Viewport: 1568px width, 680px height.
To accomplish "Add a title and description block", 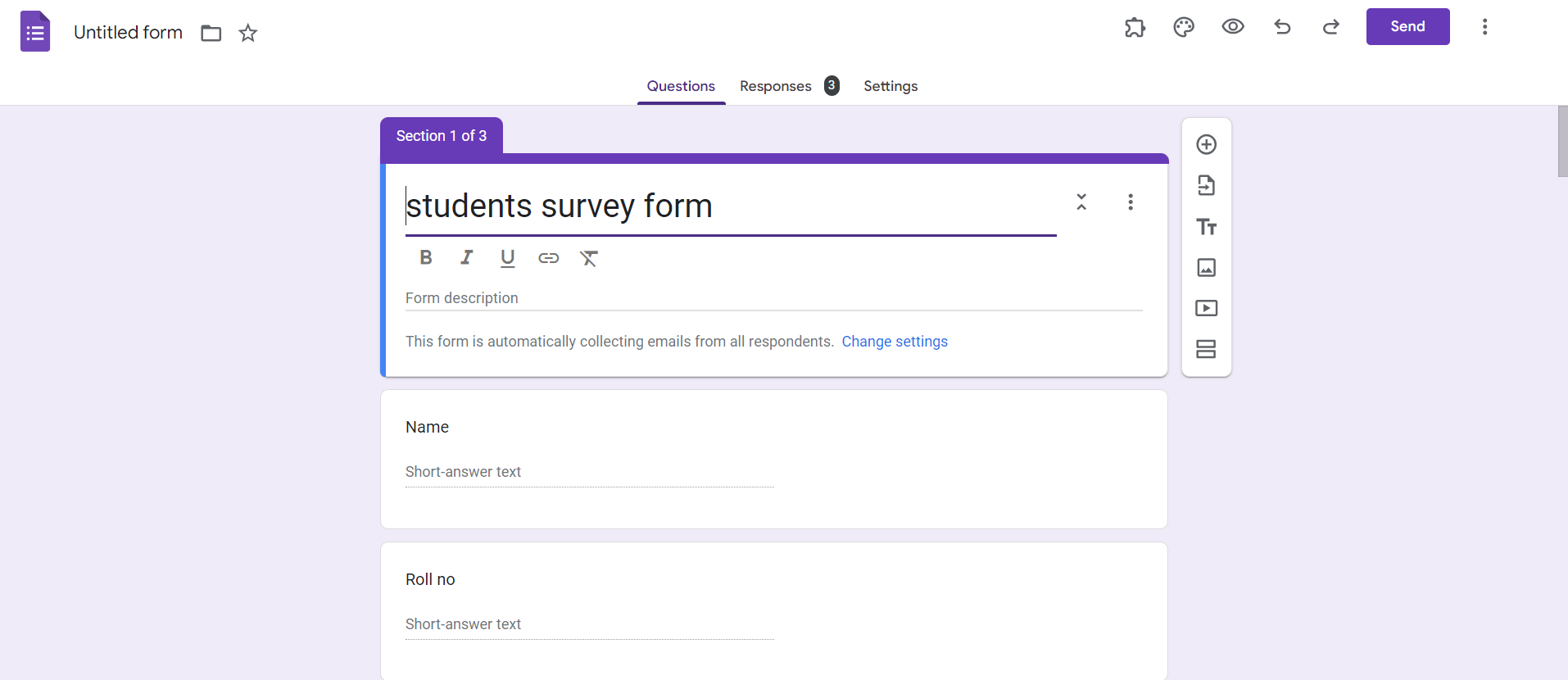I will [x=1206, y=227].
